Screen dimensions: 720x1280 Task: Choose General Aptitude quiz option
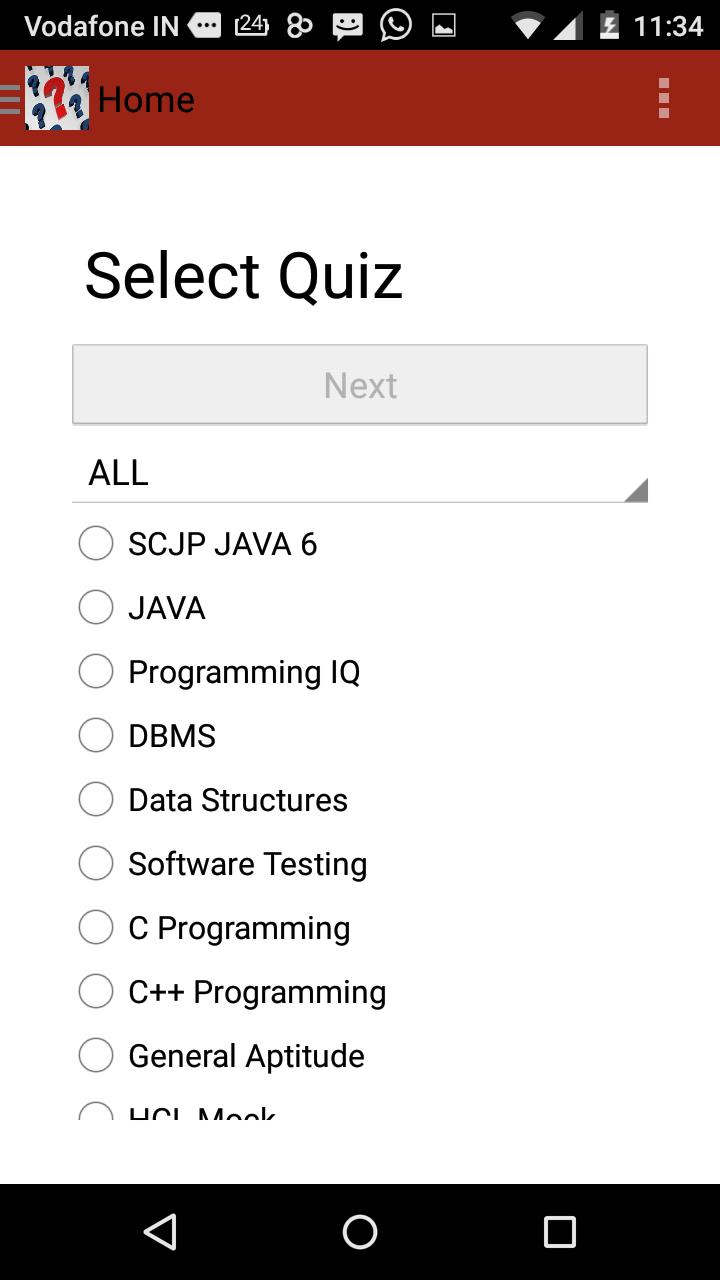coord(96,1056)
